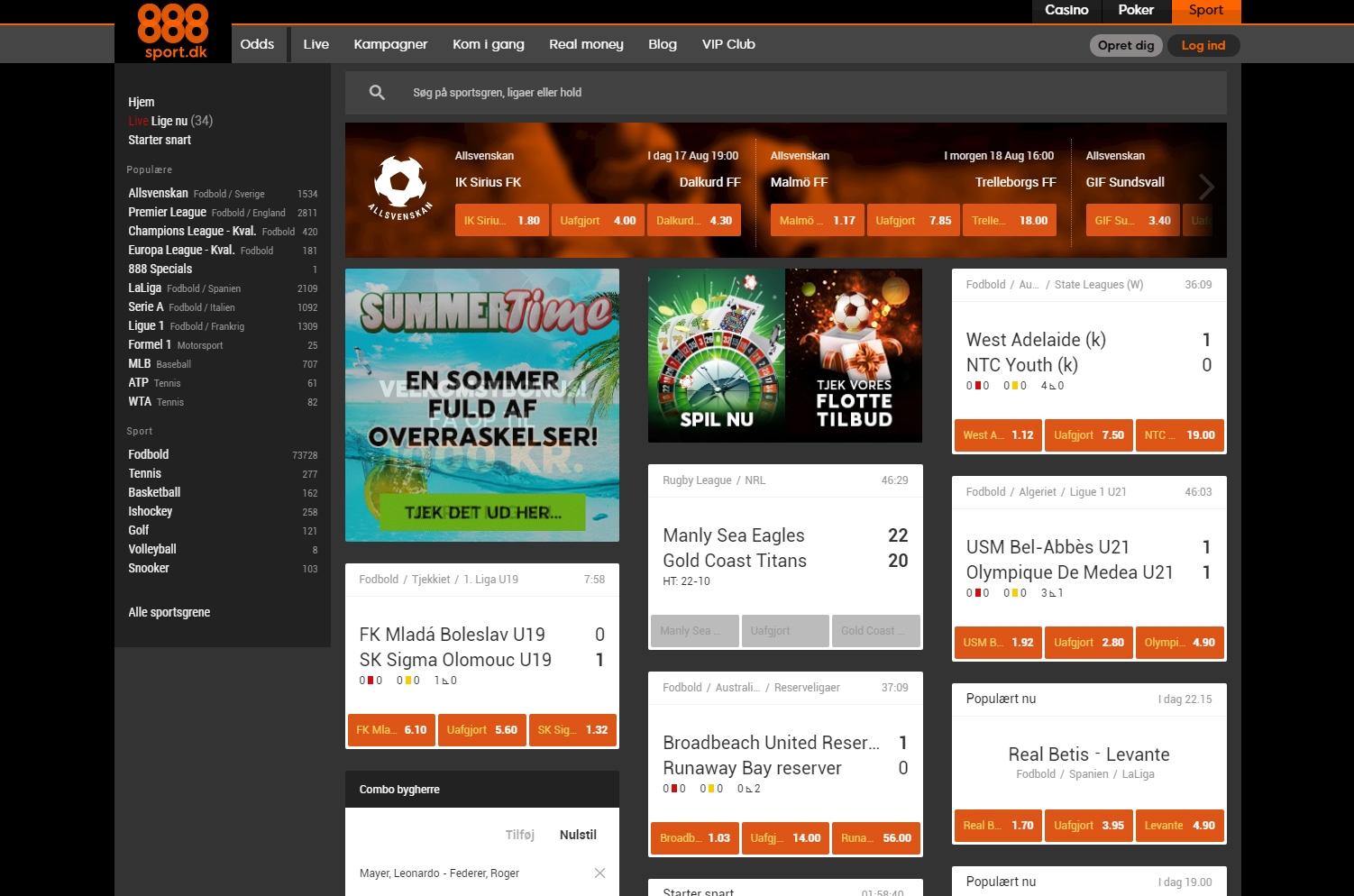Click TJEK DET UD HER on the Summertime banner
This screenshot has height=896, width=1354.
pyautogui.click(x=481, y=510)
